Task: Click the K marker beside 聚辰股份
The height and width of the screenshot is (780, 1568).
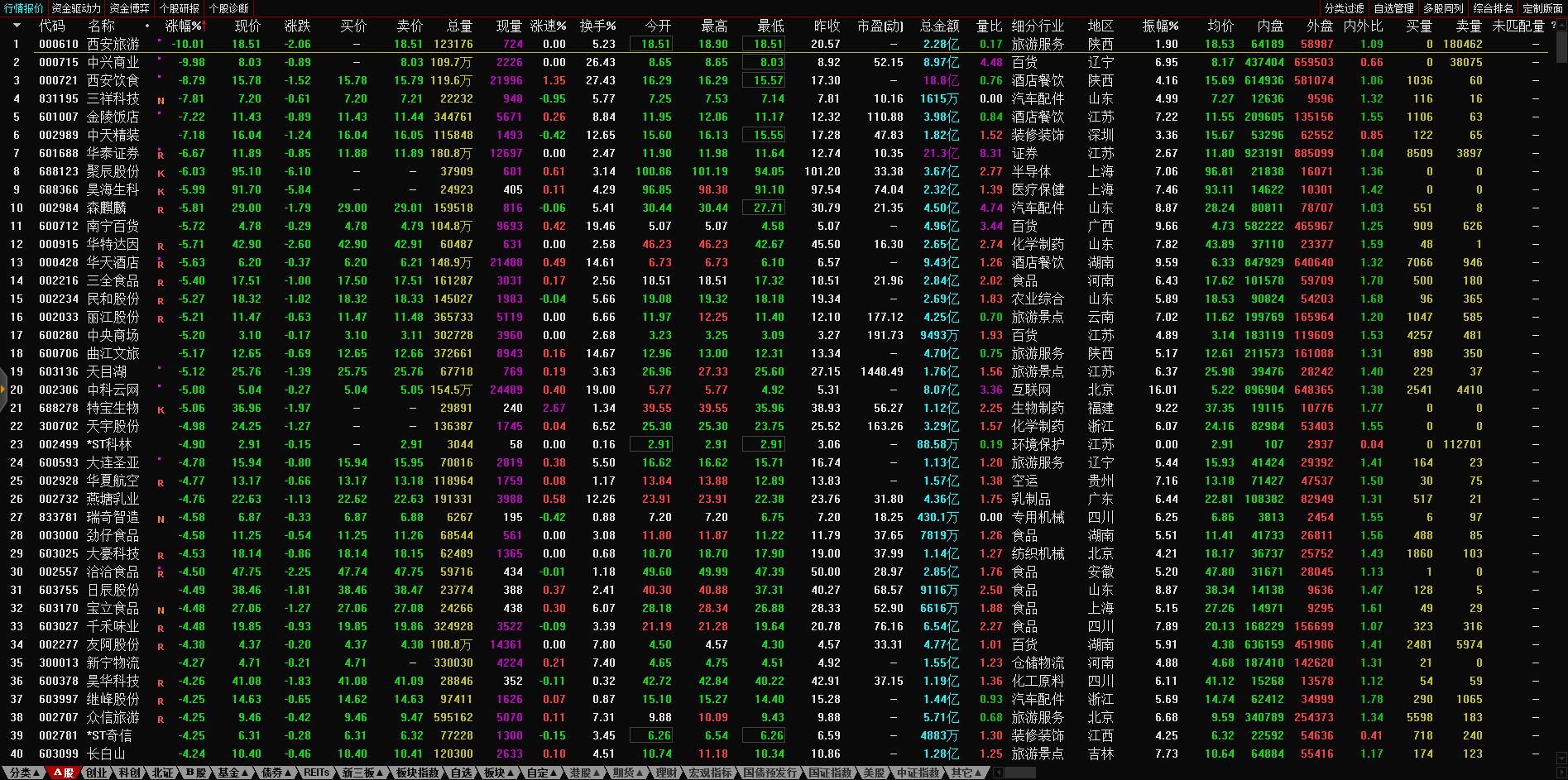Action: pos(161,173)
